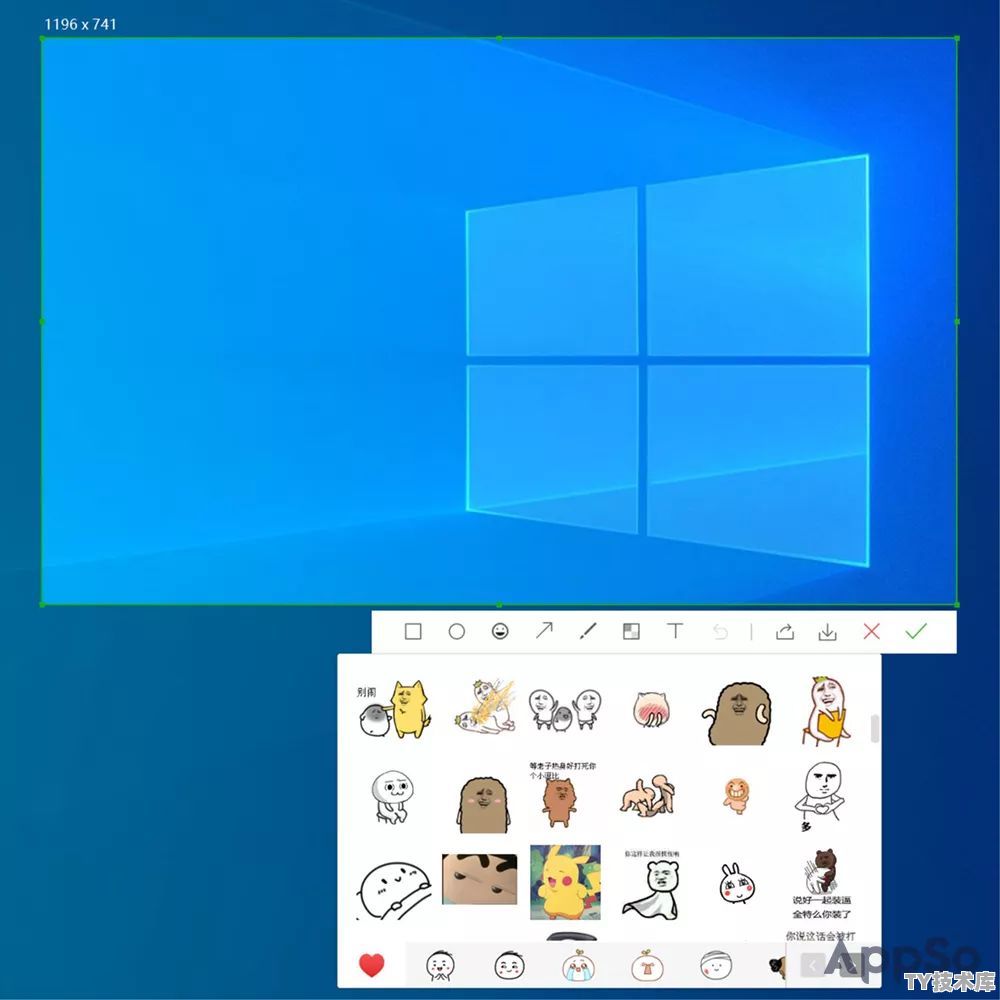
Task: Insert the brown bear '说好一起装逼' sticker
Action: pyautogui.click(x=821, y=884)
